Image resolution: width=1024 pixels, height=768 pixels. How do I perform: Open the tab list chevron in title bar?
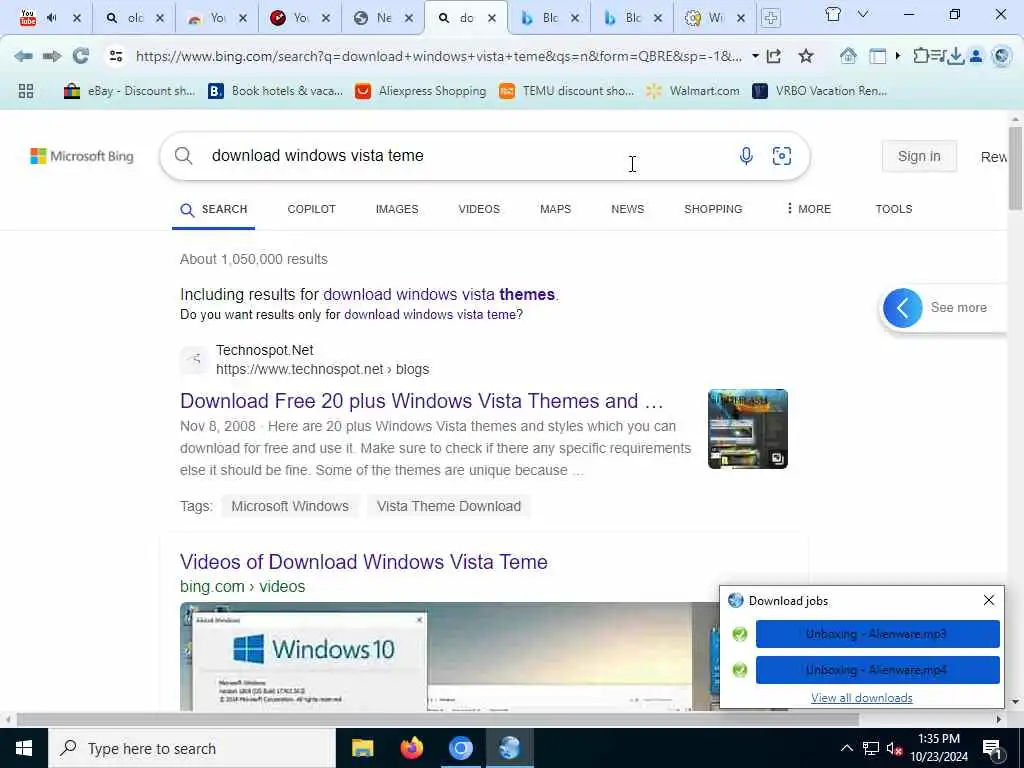(863, 14)
